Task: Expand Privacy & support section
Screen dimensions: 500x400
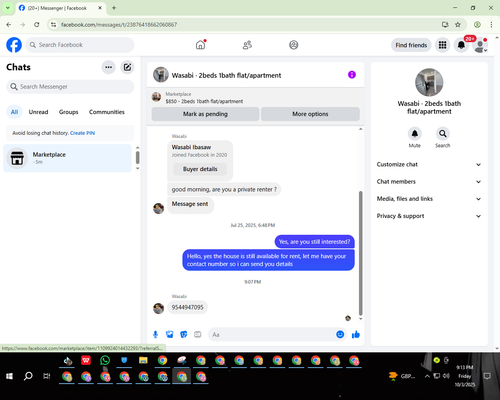Action: tap(429, 216)
